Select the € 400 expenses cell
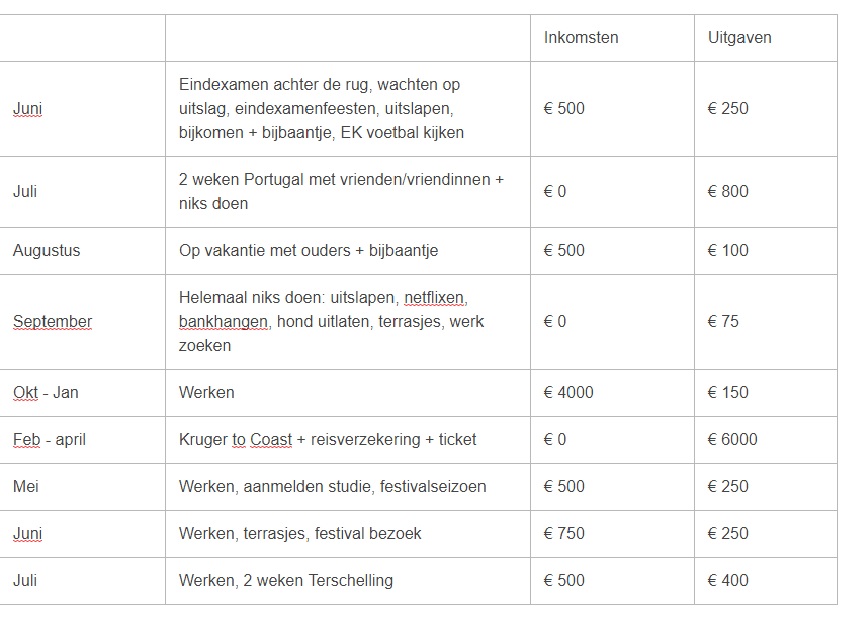Image resolution: width=845 pixels, height=631 pixels. (x=728, y=580)
